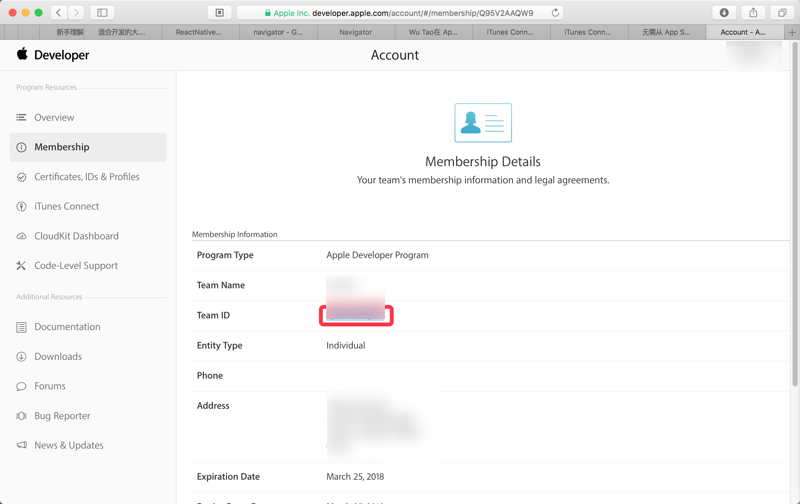
Task: Switch to the 混合开发的大... tab
Action: (122, 32)
